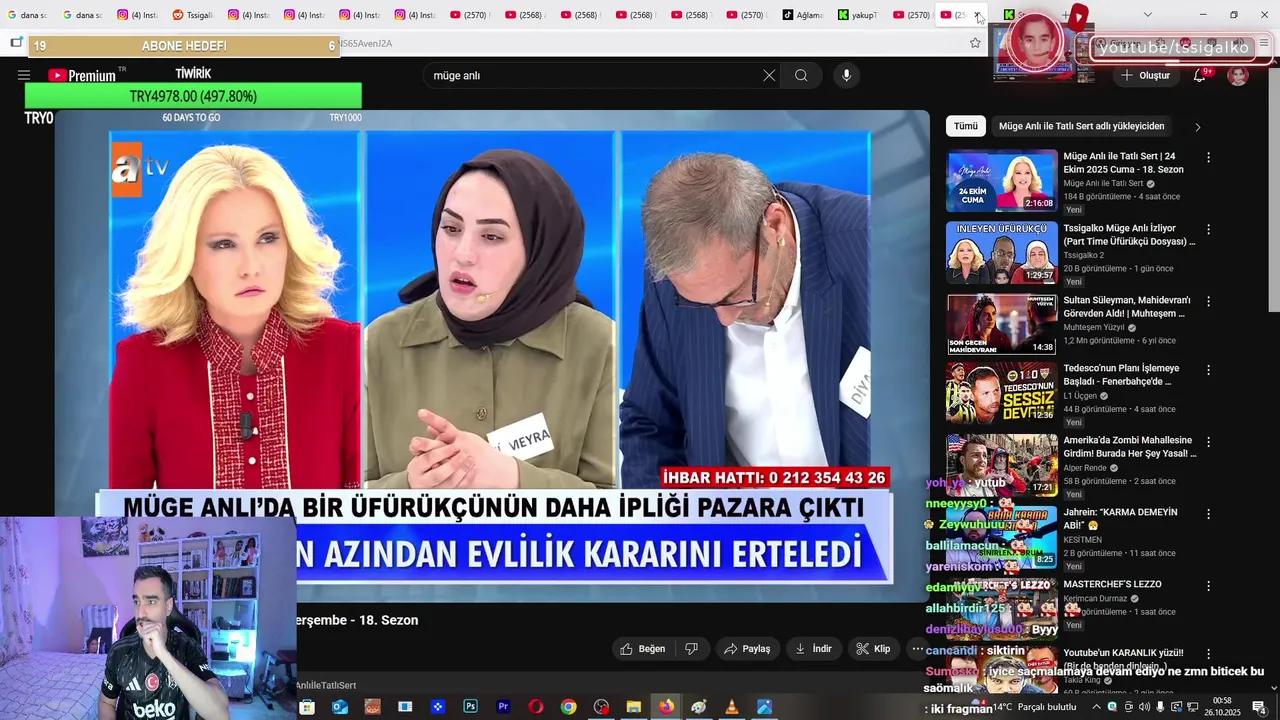This screenshot has height=720, width=1280.
Task: Show hidden system tray icons chevron
Action: [x=1097, y=707]
